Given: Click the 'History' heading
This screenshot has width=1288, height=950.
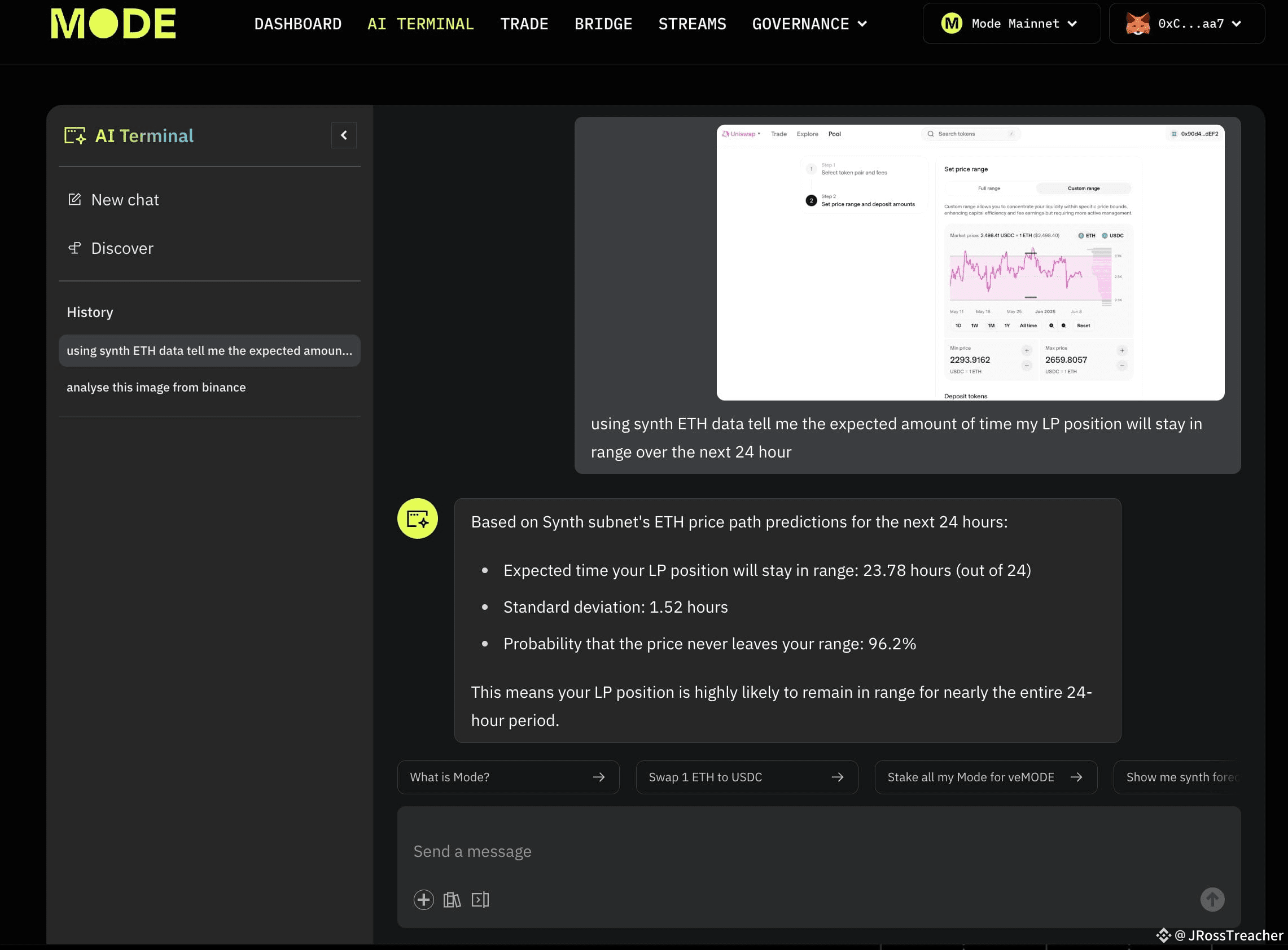Looking at the screenshot, I should pyautogui.click(x=90, y=311).
